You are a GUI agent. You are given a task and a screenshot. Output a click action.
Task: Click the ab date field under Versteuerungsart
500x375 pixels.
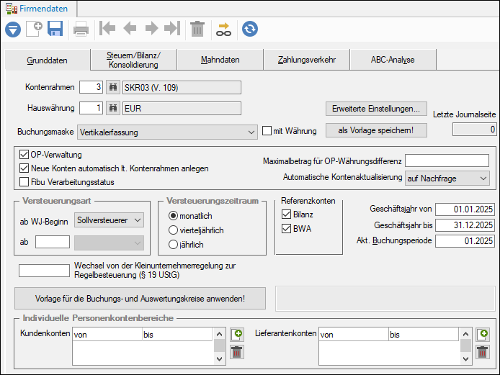(52, 242)
